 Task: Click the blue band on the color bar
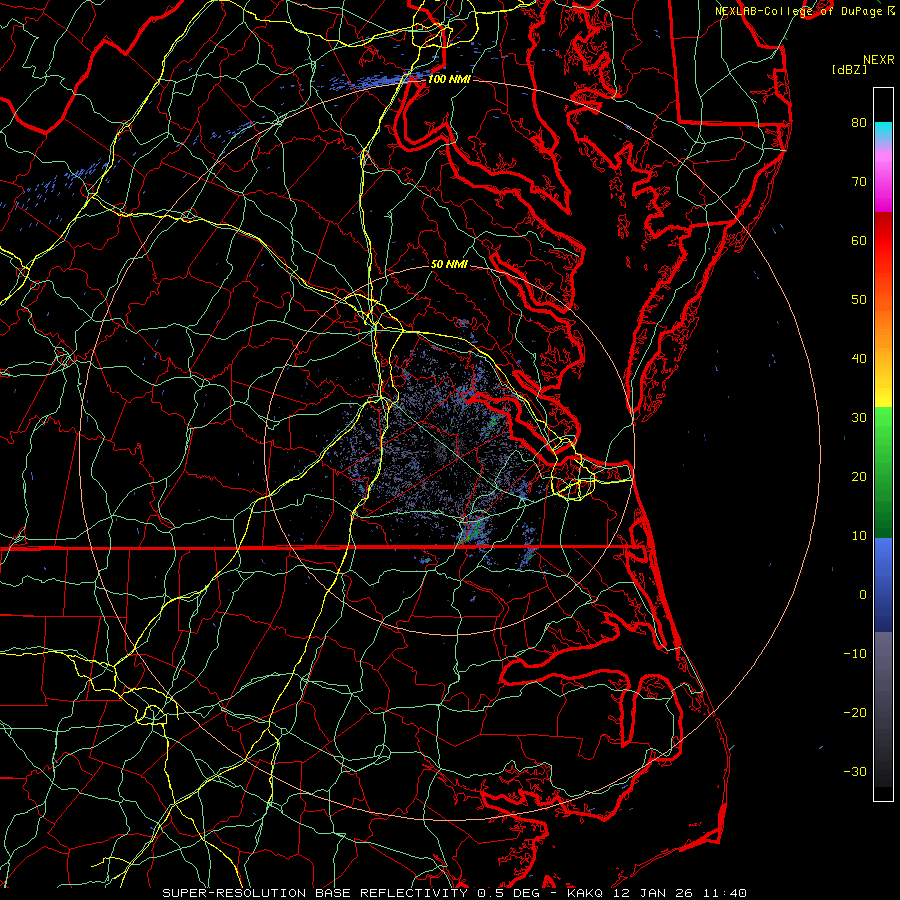tap(883, 584)
